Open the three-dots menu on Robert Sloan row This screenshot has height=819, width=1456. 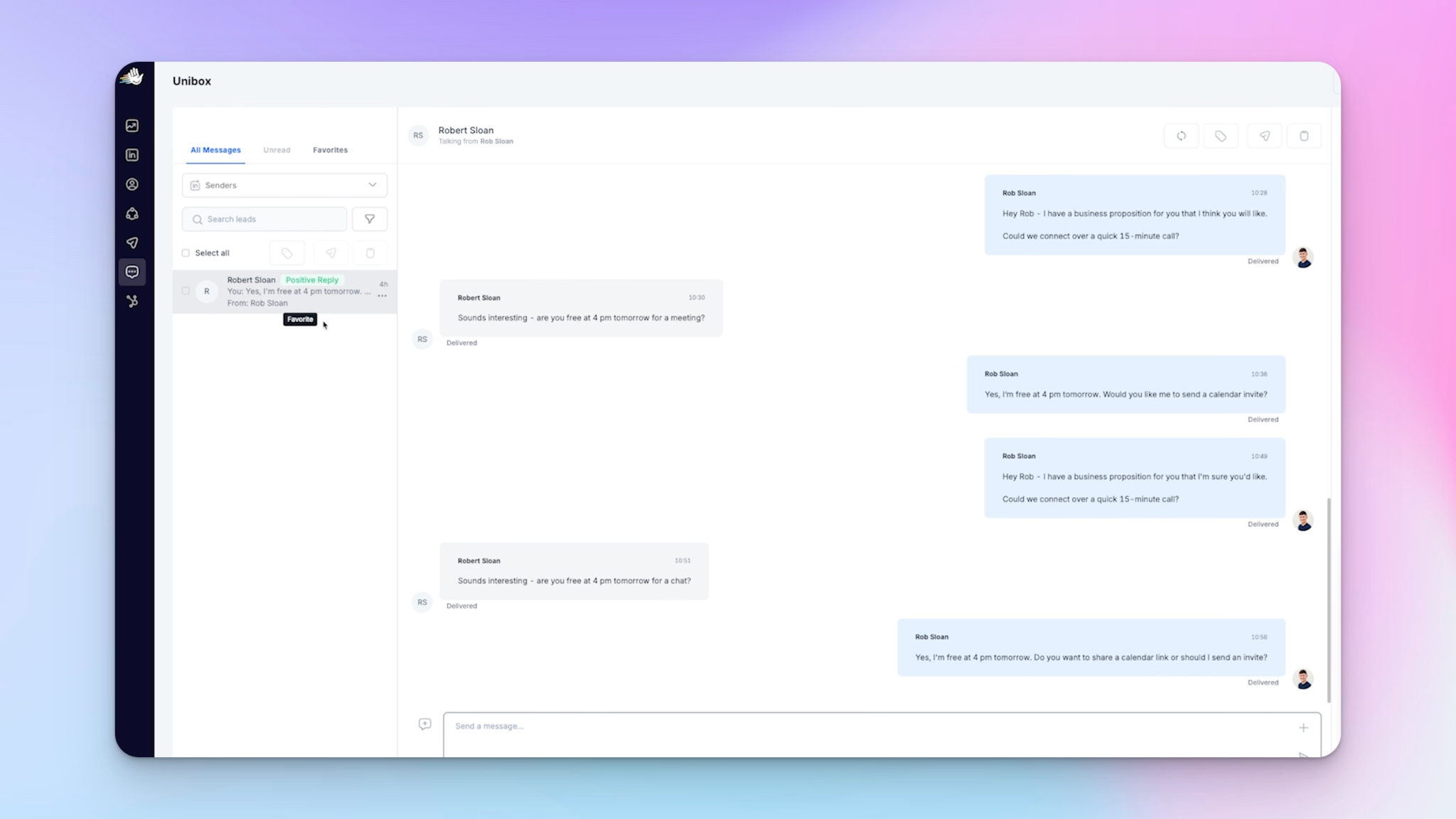(x=382, y=296)
